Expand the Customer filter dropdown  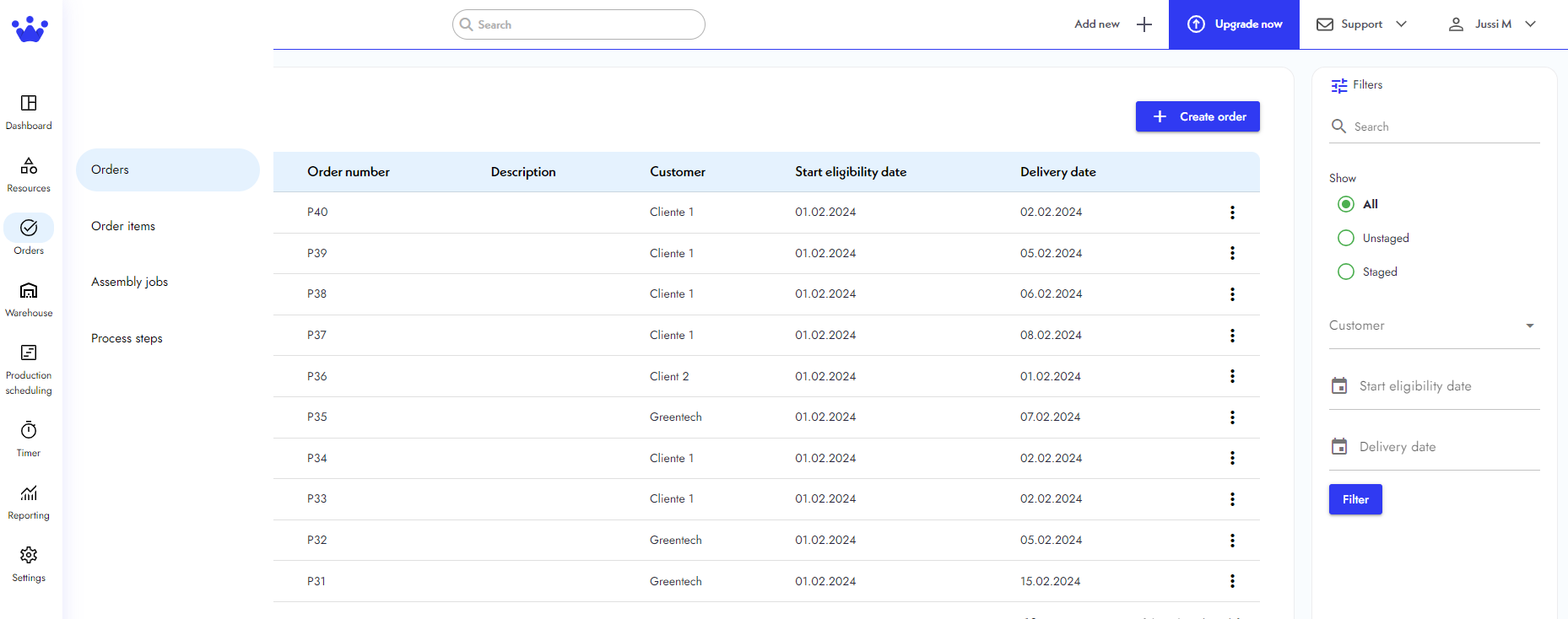1433,326
